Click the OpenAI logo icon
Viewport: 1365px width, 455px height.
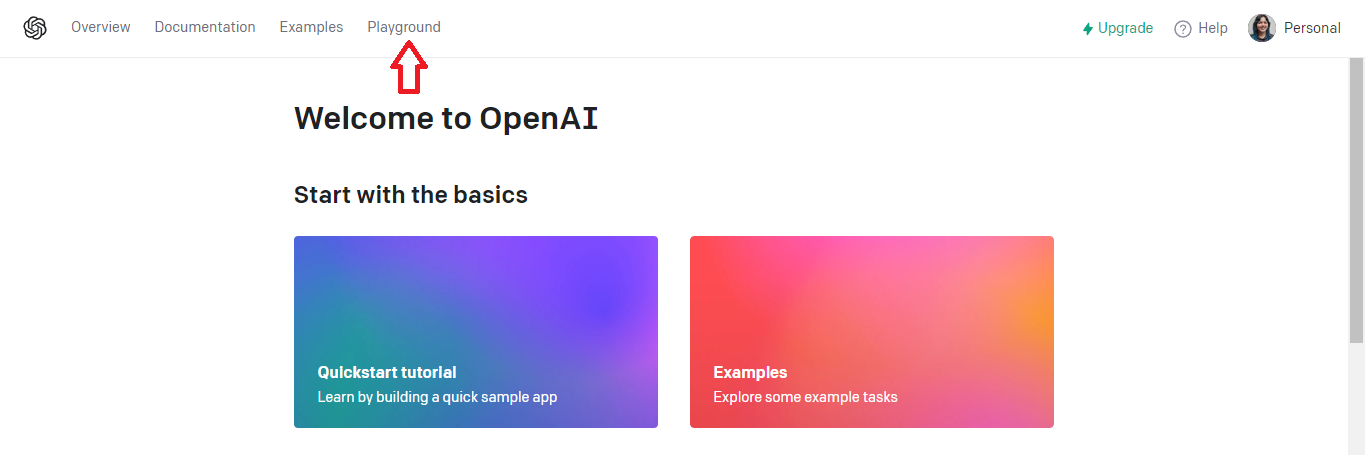click(x=35, y=28)
